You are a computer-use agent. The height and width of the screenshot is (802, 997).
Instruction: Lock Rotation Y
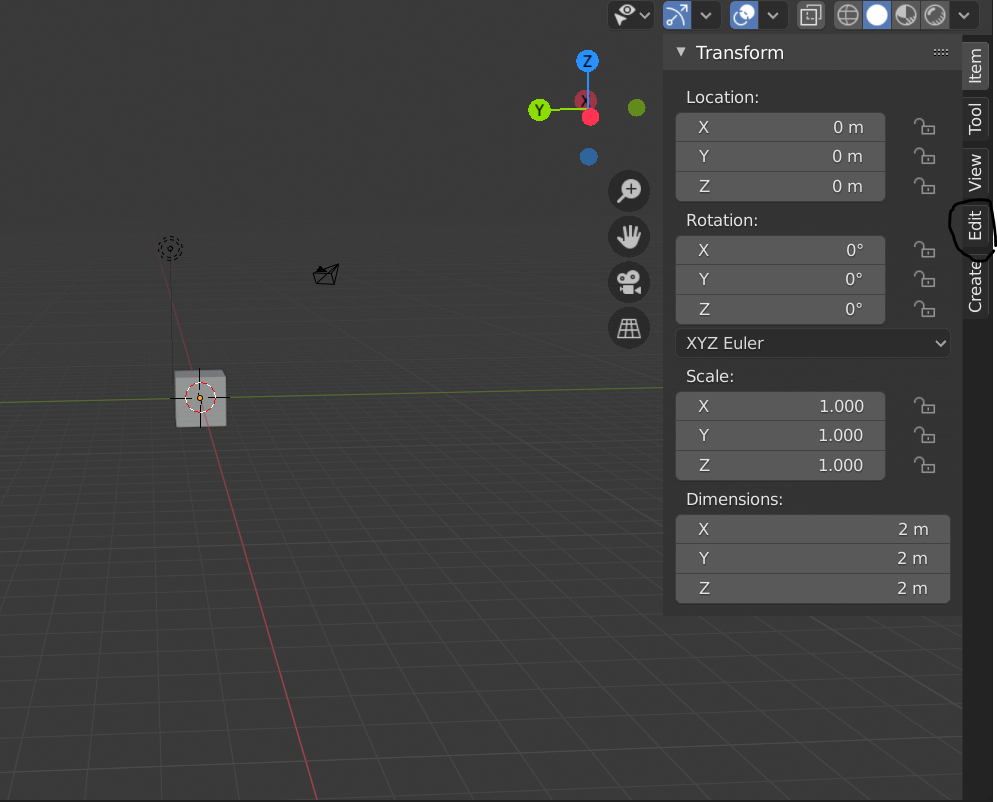[925, 279]
